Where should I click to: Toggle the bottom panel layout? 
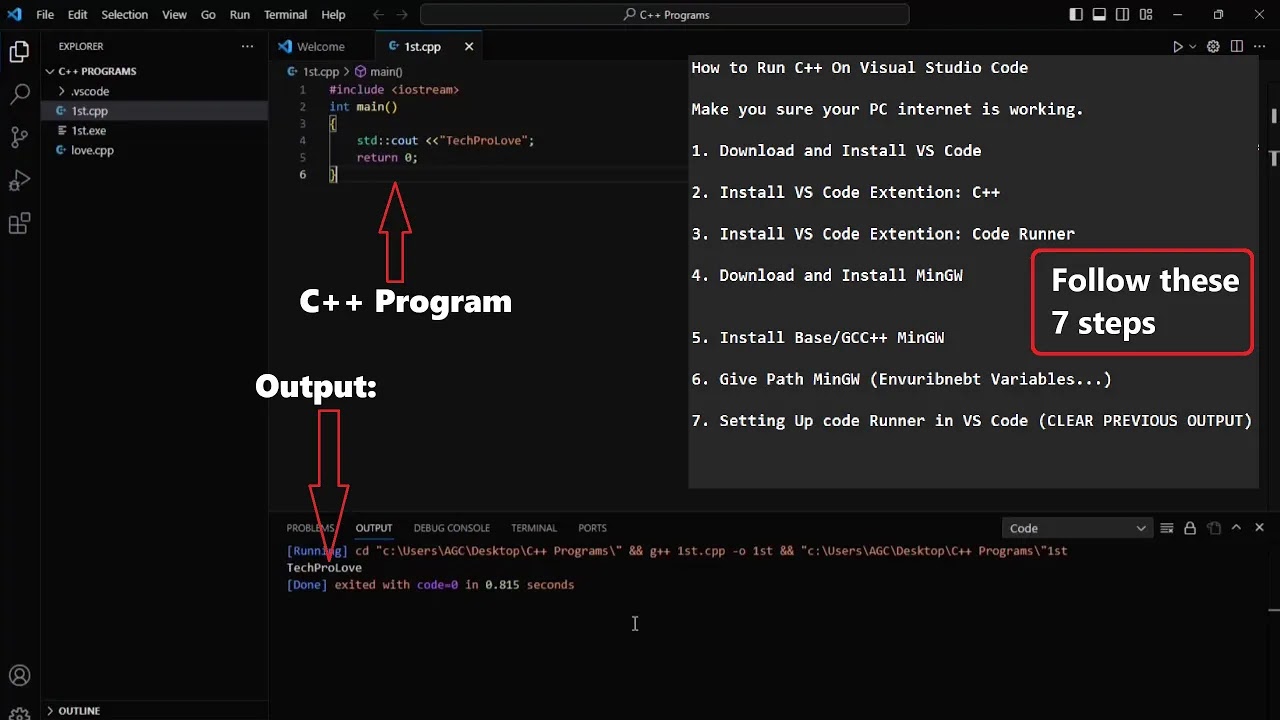pyautogui.click(x=1099, y=15)
